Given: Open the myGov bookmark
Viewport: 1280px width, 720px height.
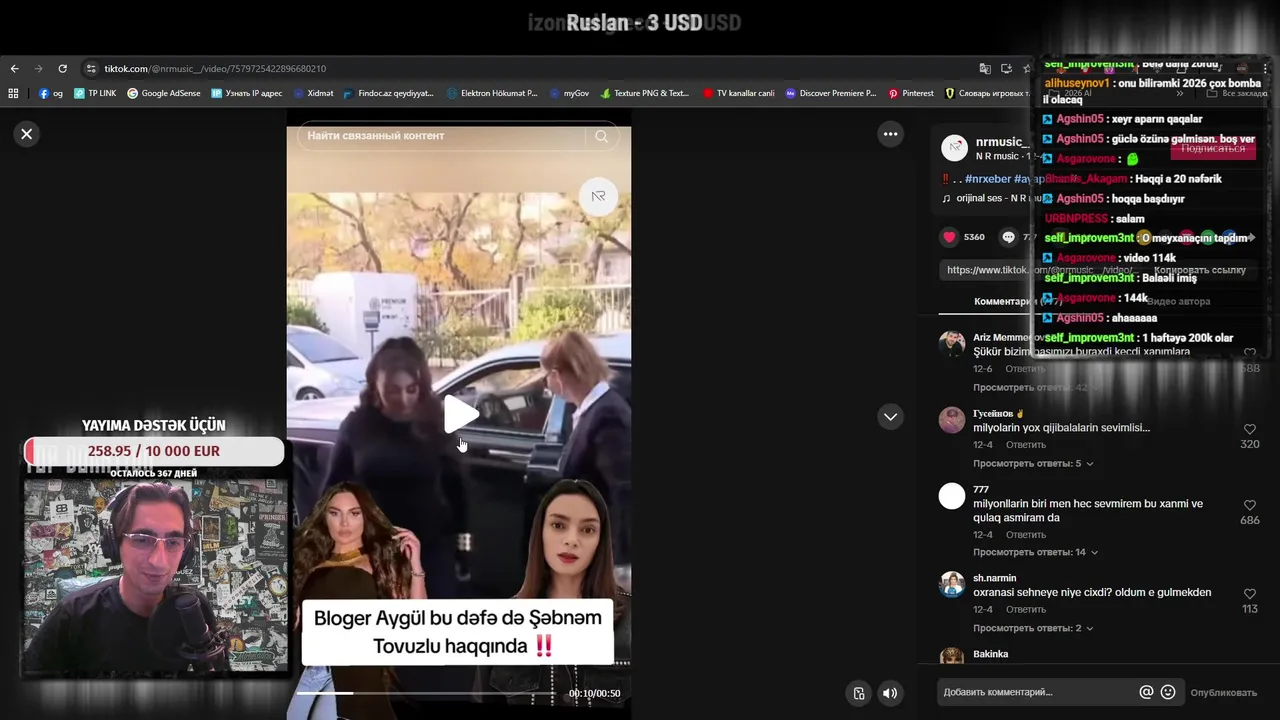Looking at the screenshot, I should coord(569,93).
